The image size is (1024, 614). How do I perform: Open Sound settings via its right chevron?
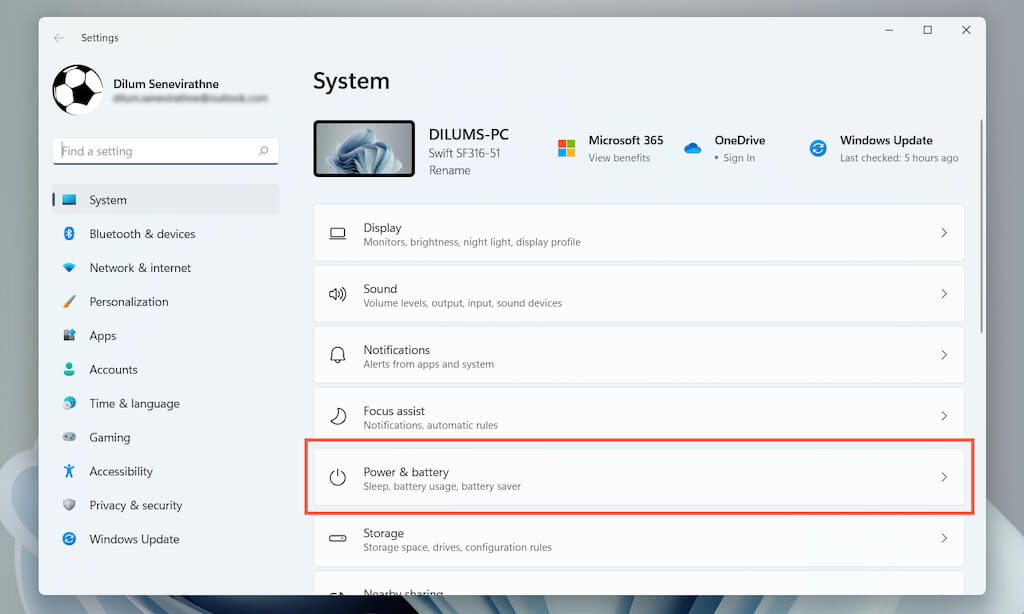click(944, 294)
